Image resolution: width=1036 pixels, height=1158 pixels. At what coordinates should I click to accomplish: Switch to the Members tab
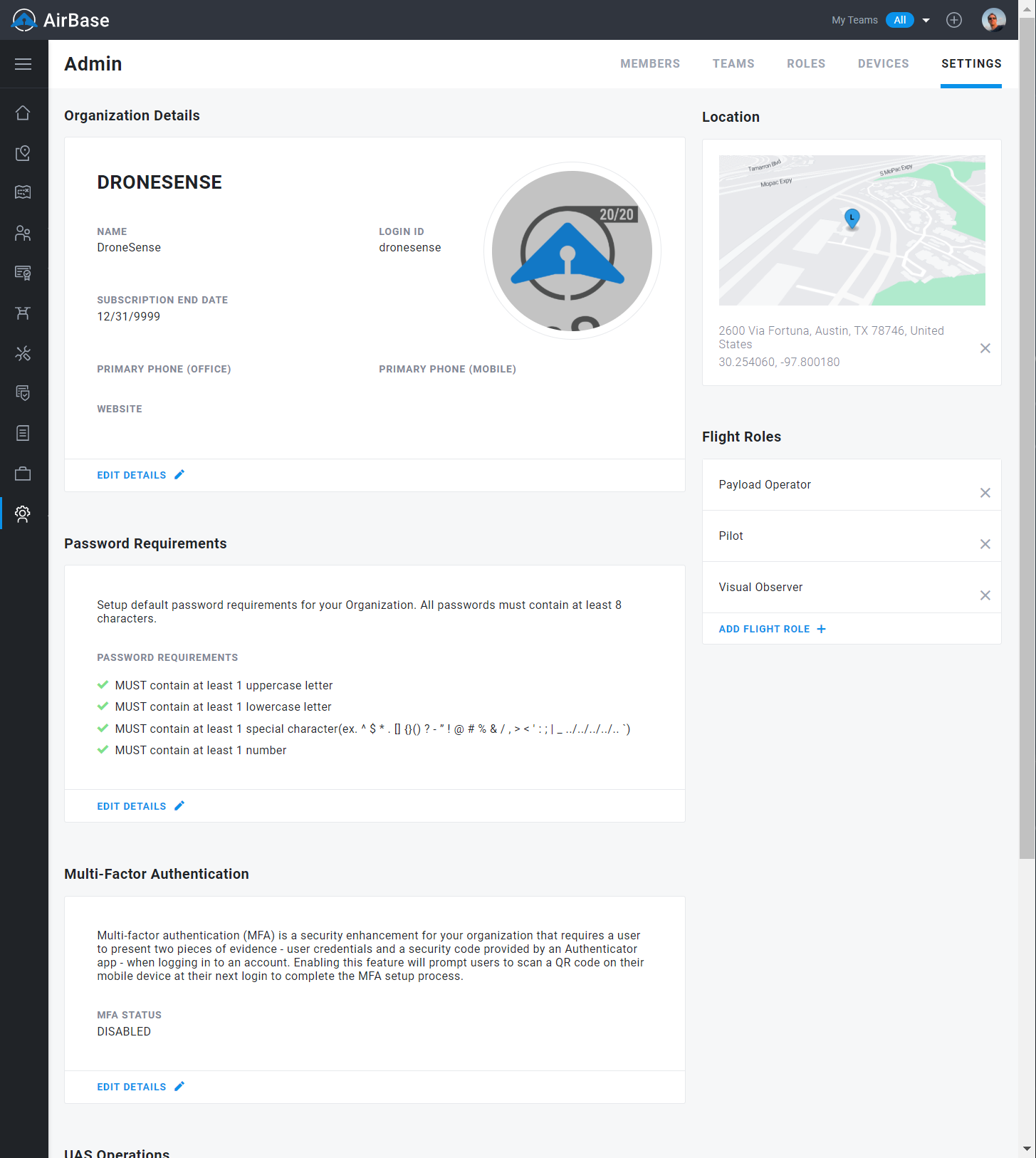(650, 64)
